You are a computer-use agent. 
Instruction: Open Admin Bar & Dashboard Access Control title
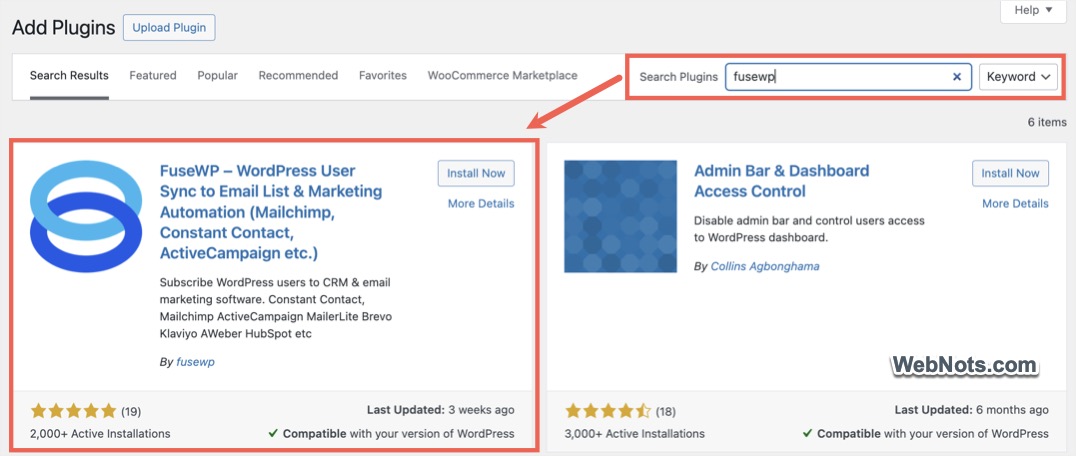click(x=782, y=181)
